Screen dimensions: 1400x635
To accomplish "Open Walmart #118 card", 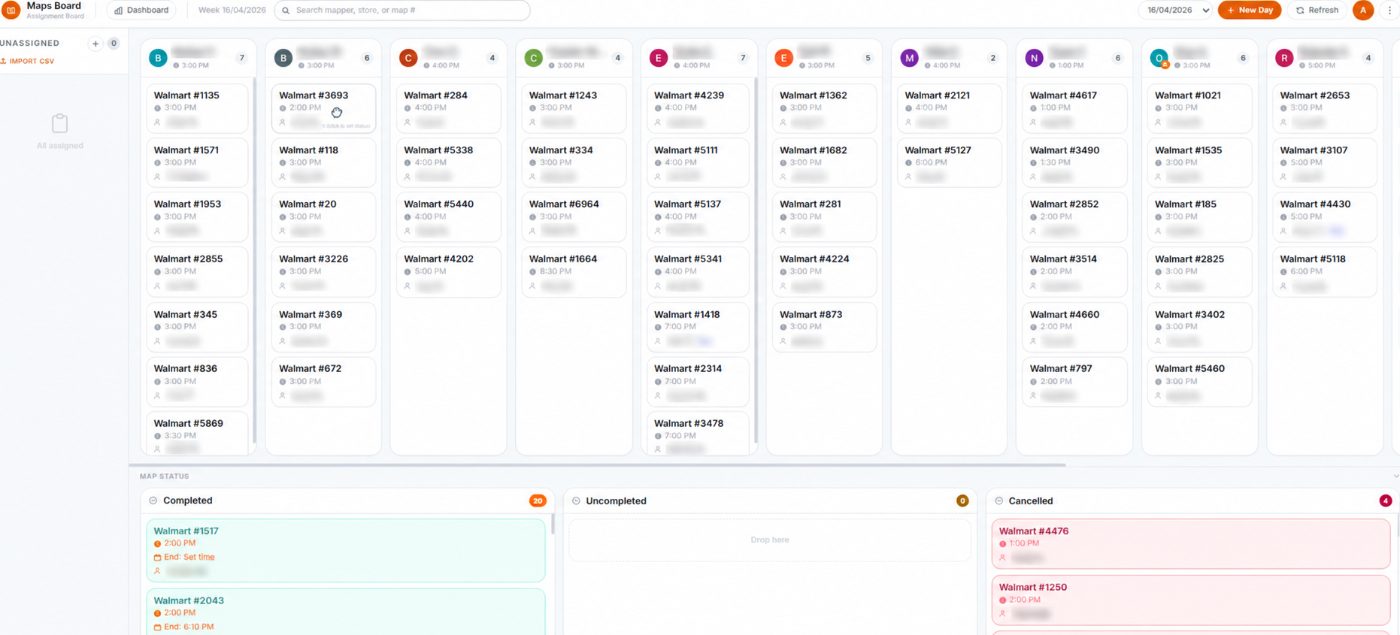I will 322,163.
